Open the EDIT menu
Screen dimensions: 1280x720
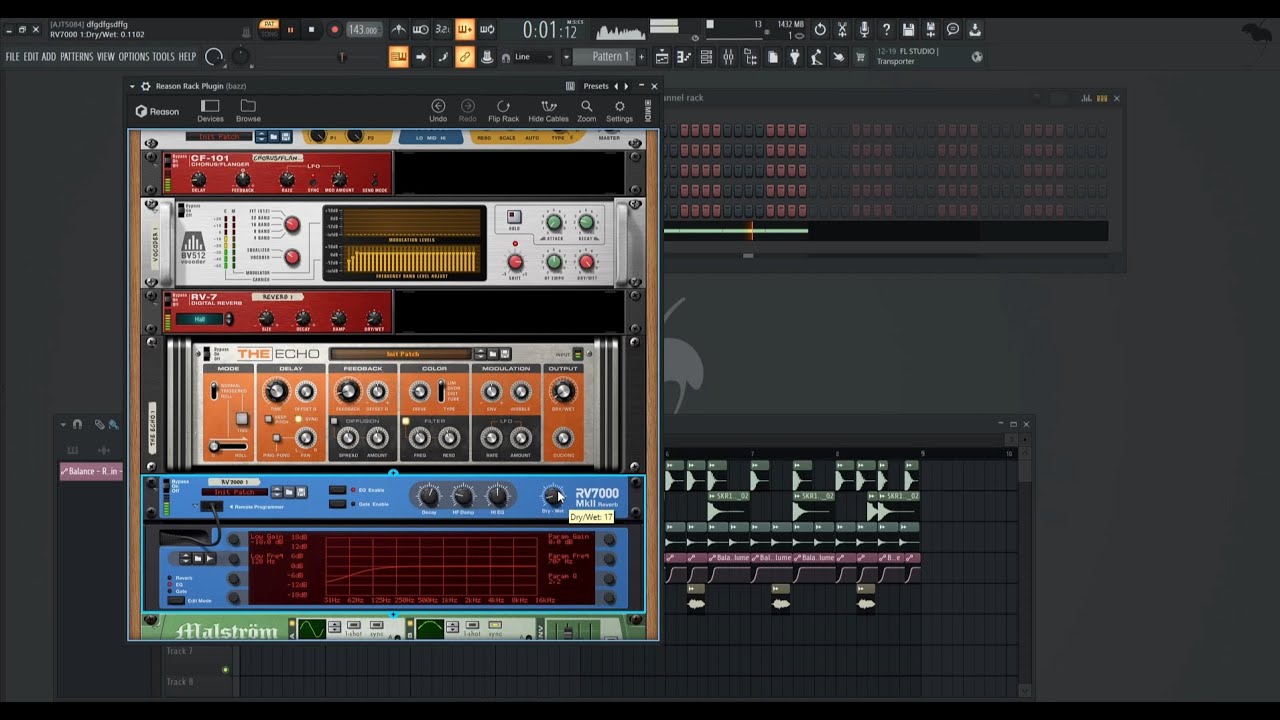[31, 57]
